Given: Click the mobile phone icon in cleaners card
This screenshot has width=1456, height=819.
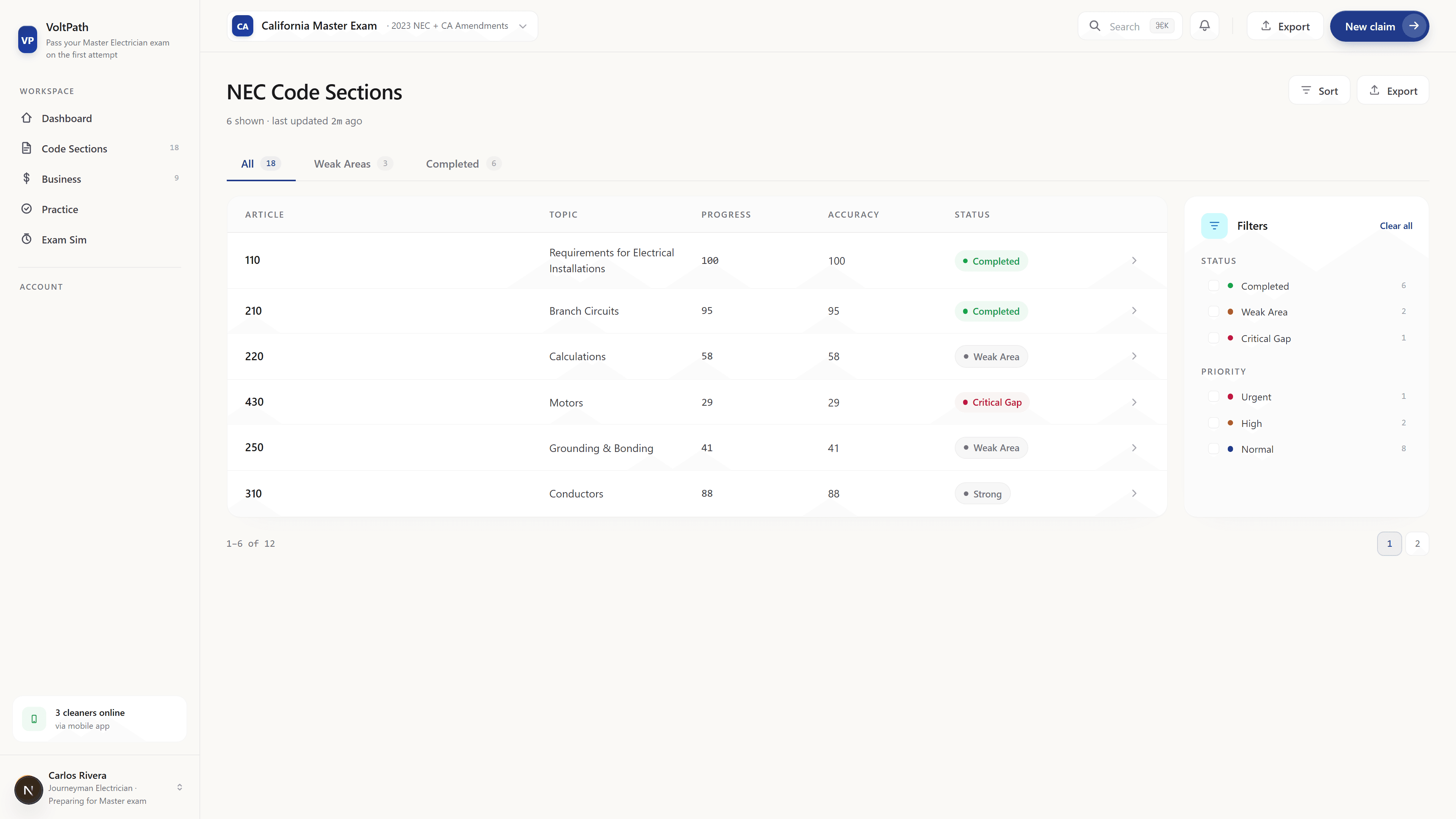Looking at the screenshot, I should (34, 719).
